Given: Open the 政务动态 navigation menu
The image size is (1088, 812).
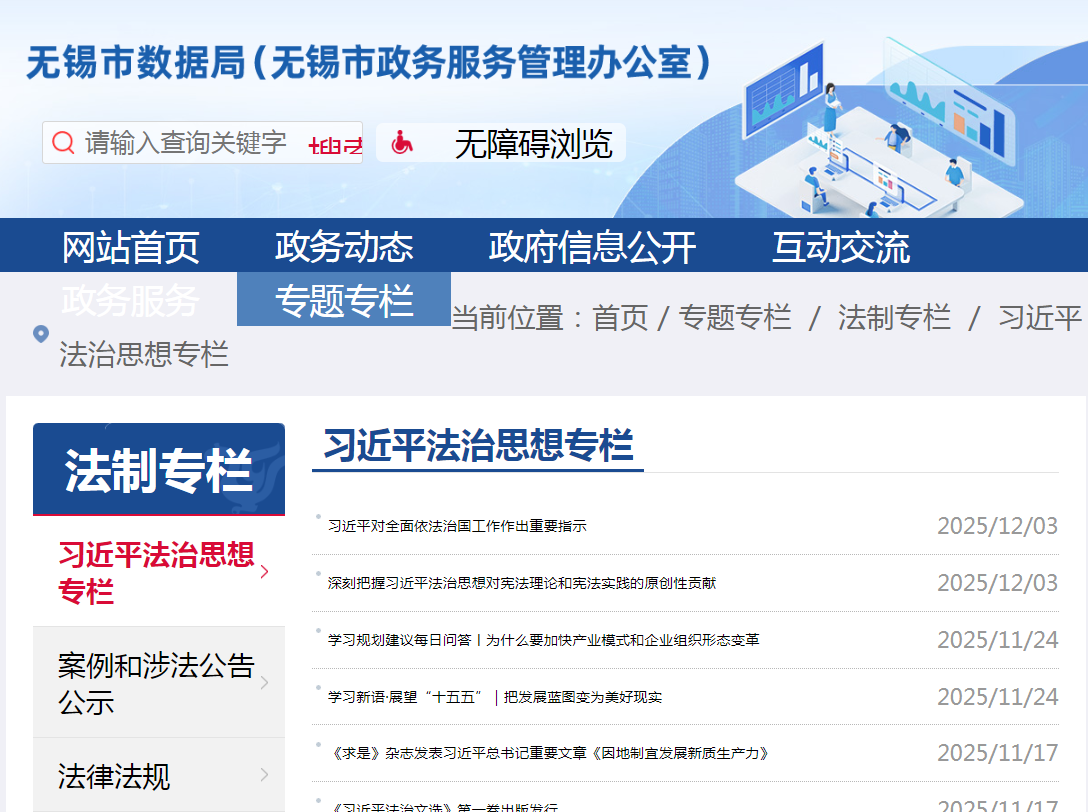Looking at the screenshot, I should coord(344,246).
